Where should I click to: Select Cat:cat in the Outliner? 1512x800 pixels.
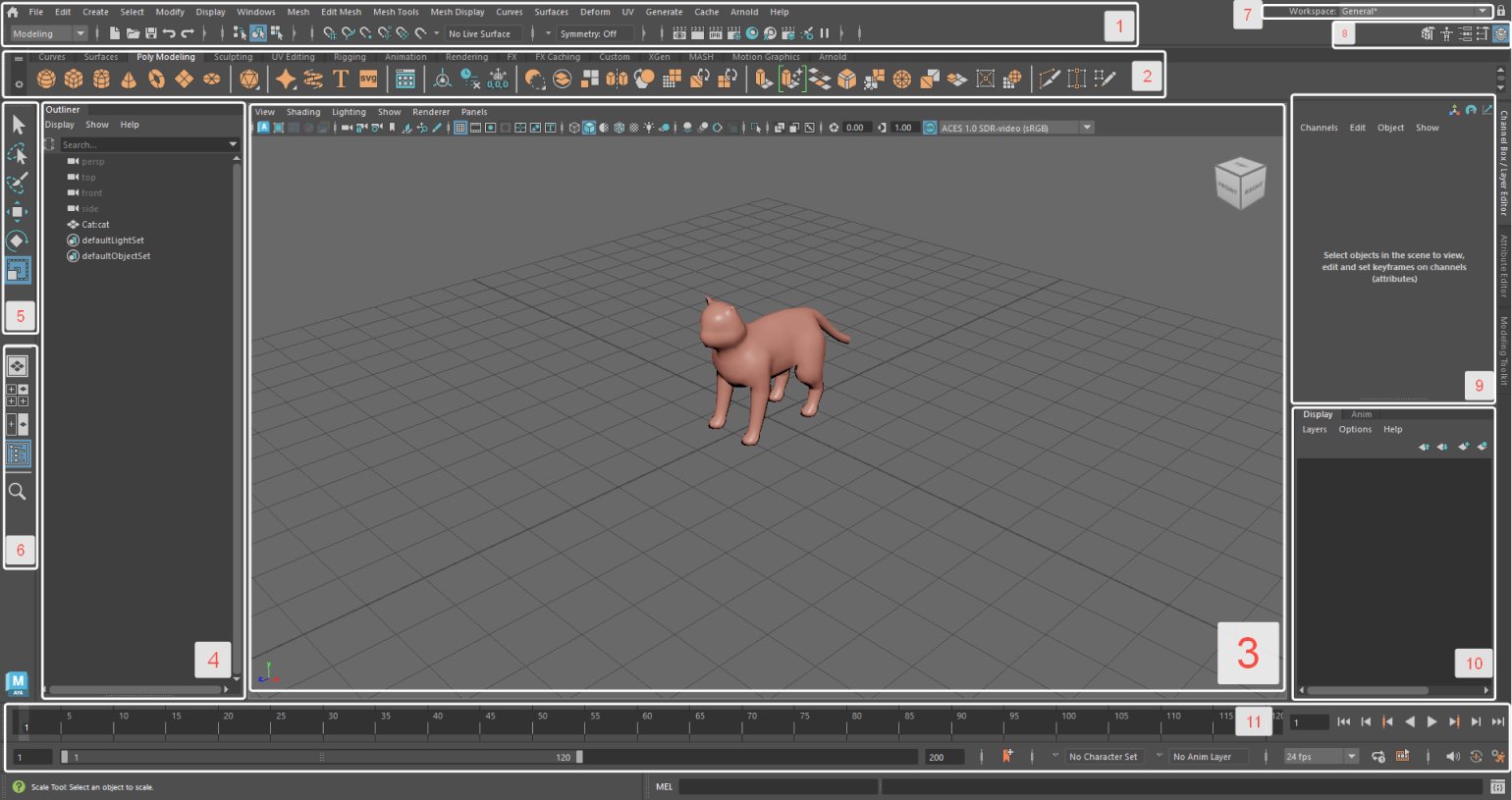[95, 225]
